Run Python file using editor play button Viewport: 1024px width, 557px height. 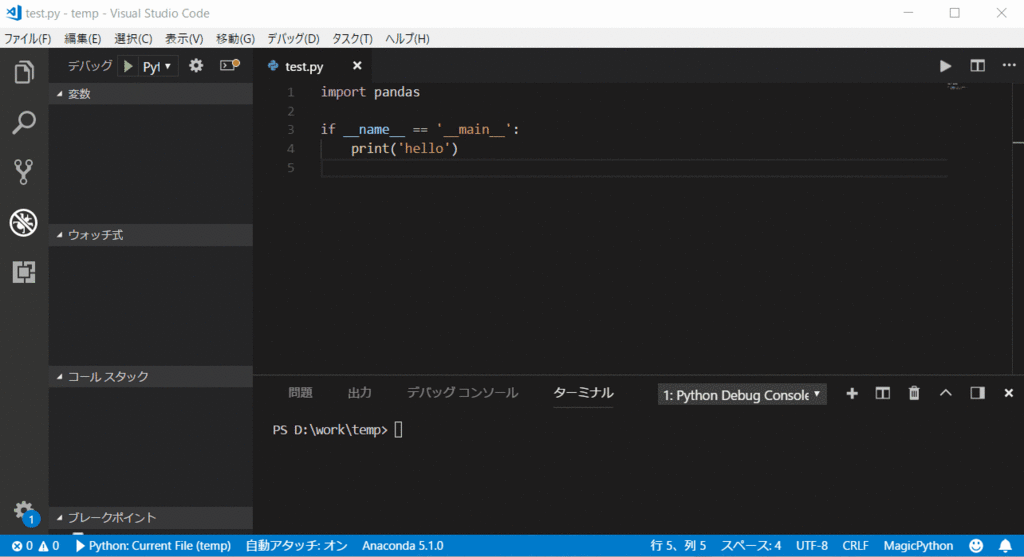[x=945, y=66]
